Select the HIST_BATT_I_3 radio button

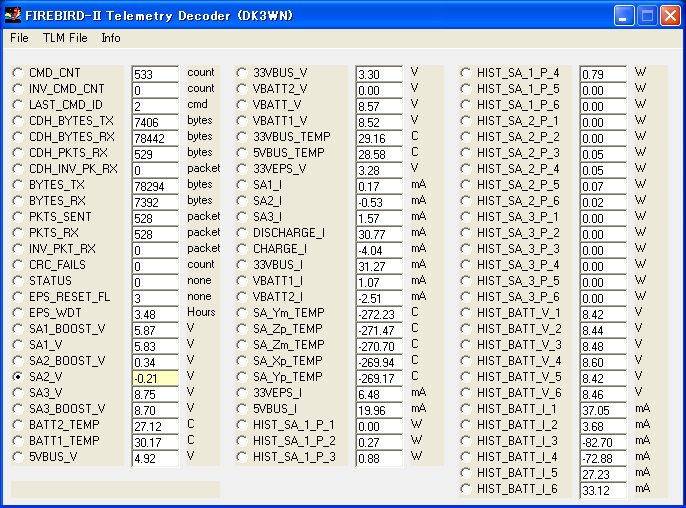pyautogui.click(x=466, y=441)
